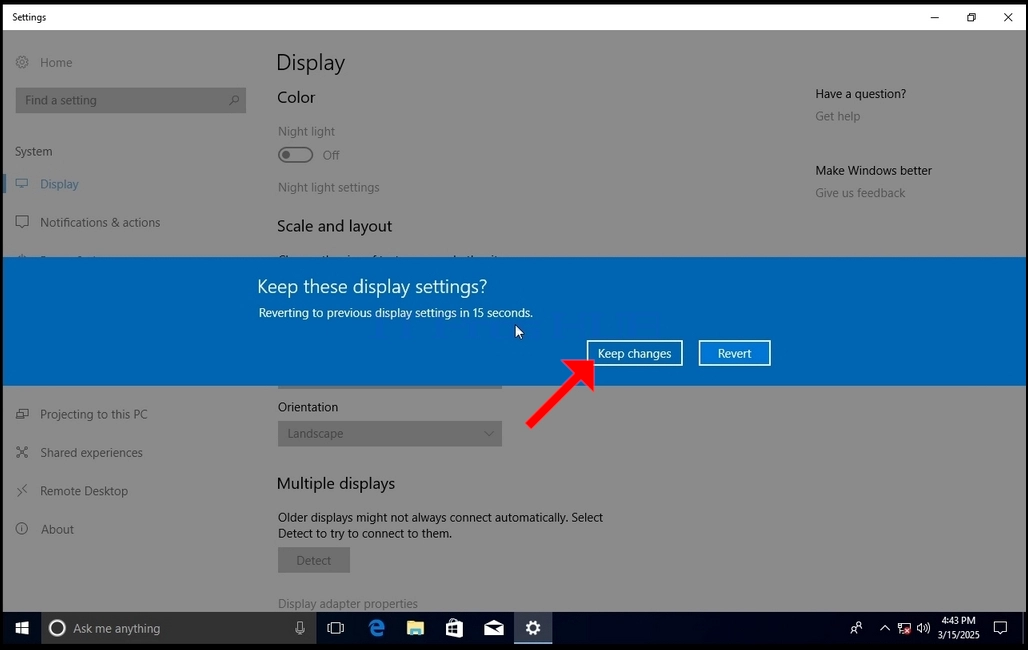Click the "Make Windows better" heading
Viewport: 1028px width, 650px height.
coord(873,171)
